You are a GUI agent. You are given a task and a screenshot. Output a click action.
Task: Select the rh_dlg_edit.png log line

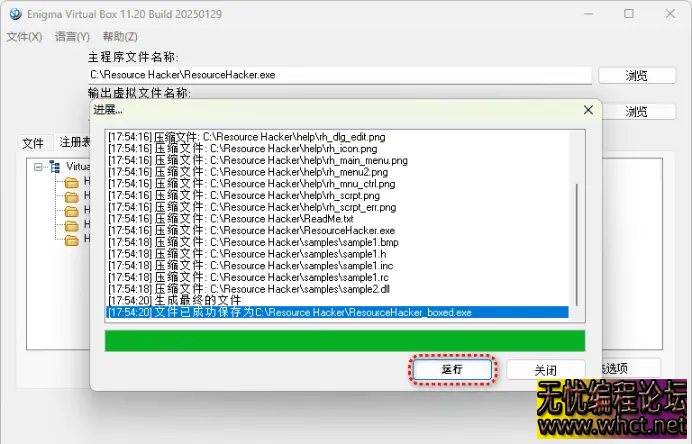[338, 137]
